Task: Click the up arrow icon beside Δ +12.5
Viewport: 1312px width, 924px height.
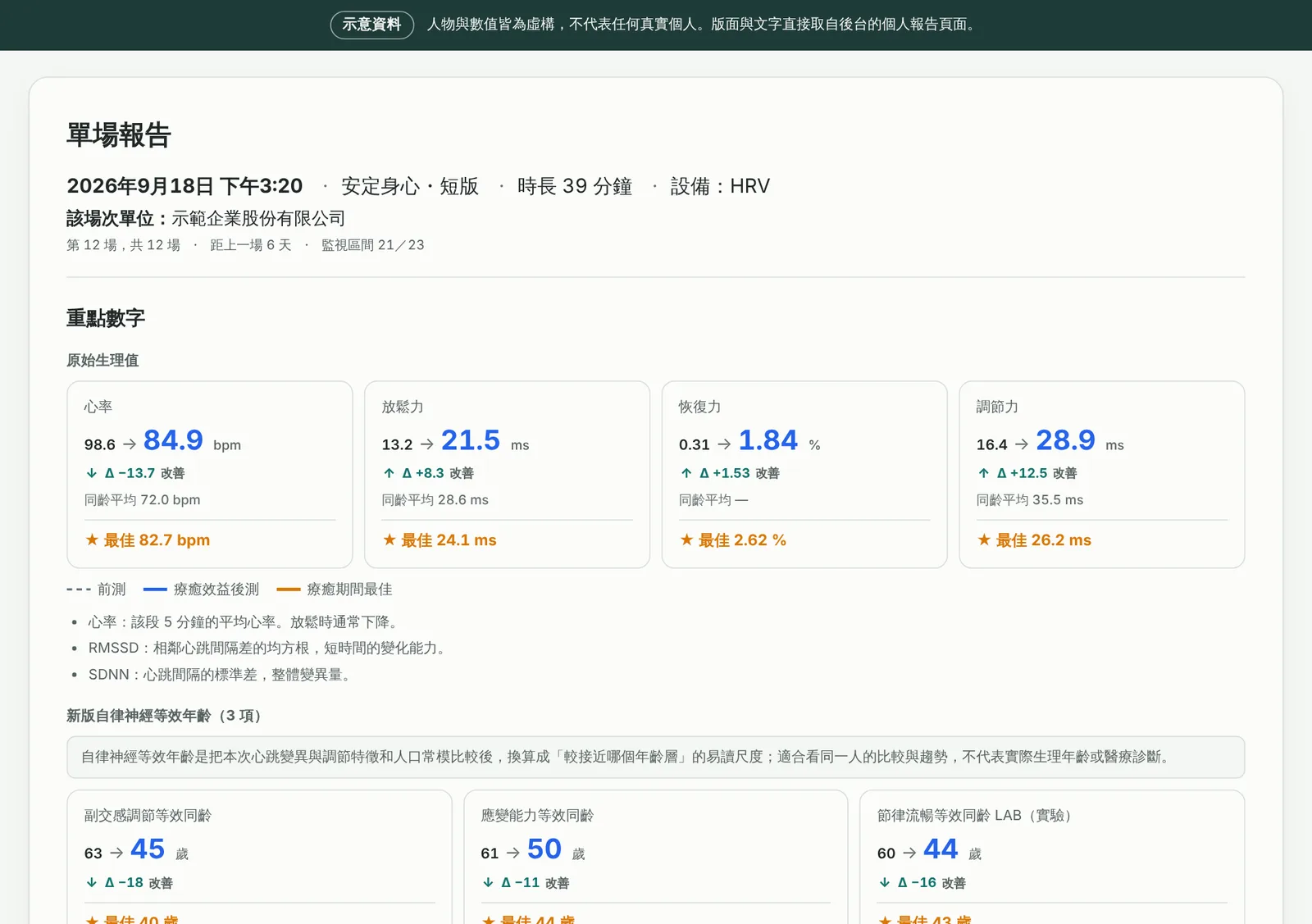Action: 984,473
